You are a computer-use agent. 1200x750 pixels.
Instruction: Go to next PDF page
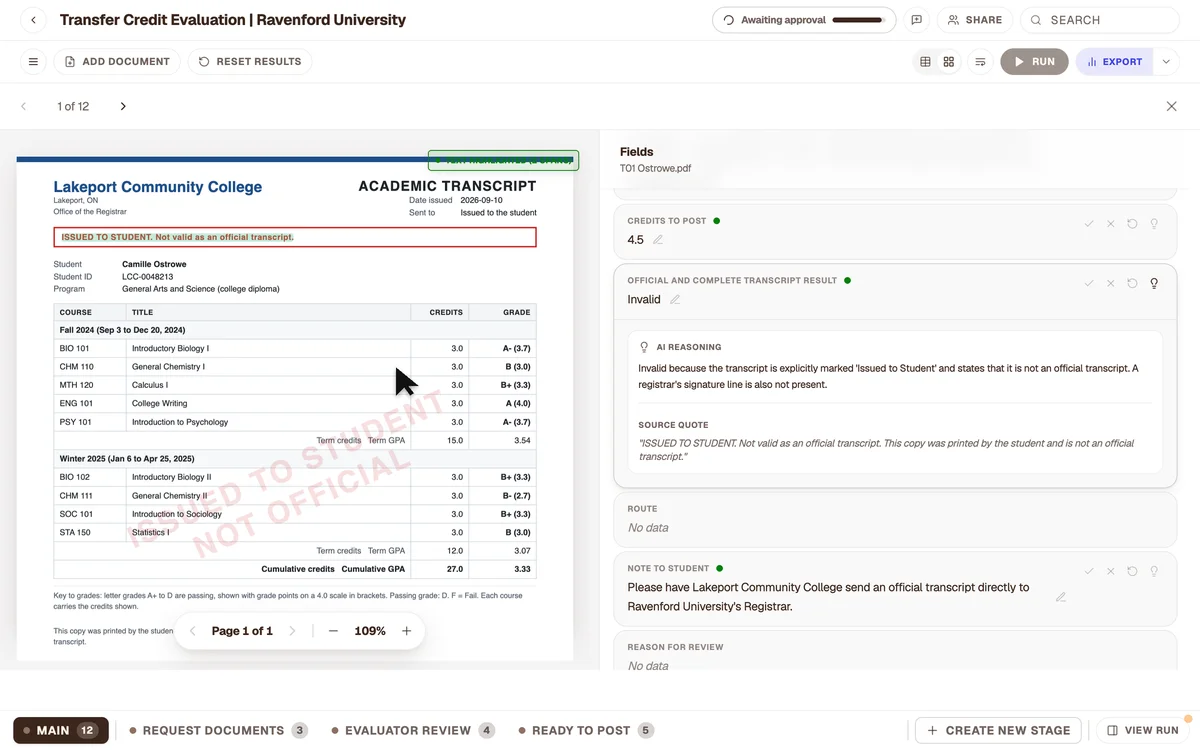(292, 631)
